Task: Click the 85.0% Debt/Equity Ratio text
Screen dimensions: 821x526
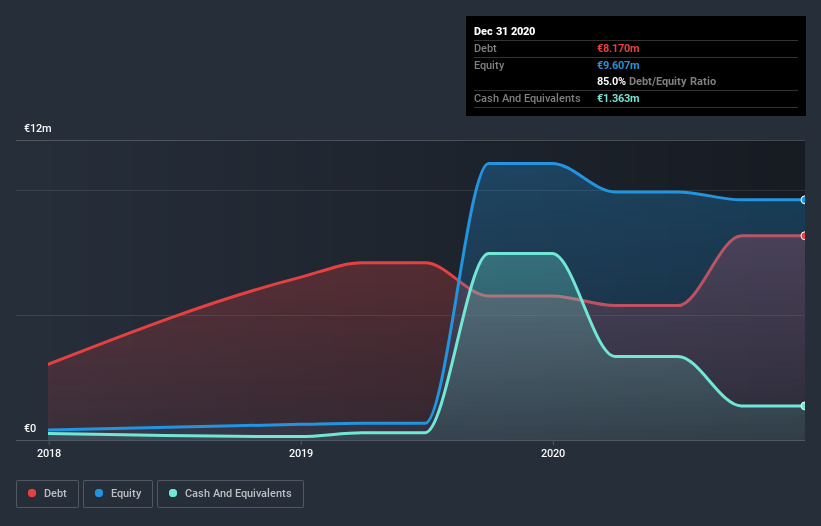Action: [656, 82]
